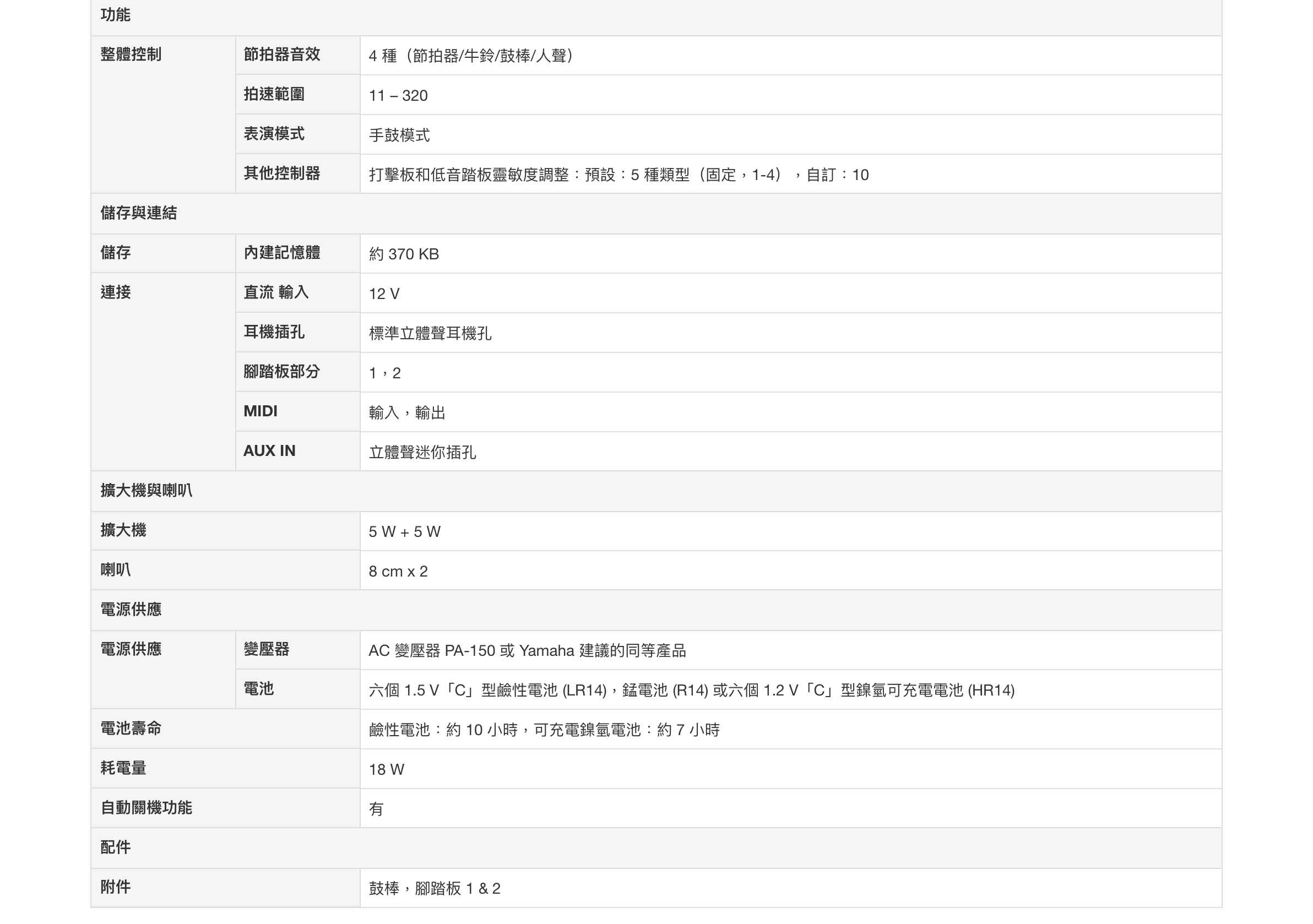Click the 變壓器 row label

pyautogui.click(x=267, y=649)
